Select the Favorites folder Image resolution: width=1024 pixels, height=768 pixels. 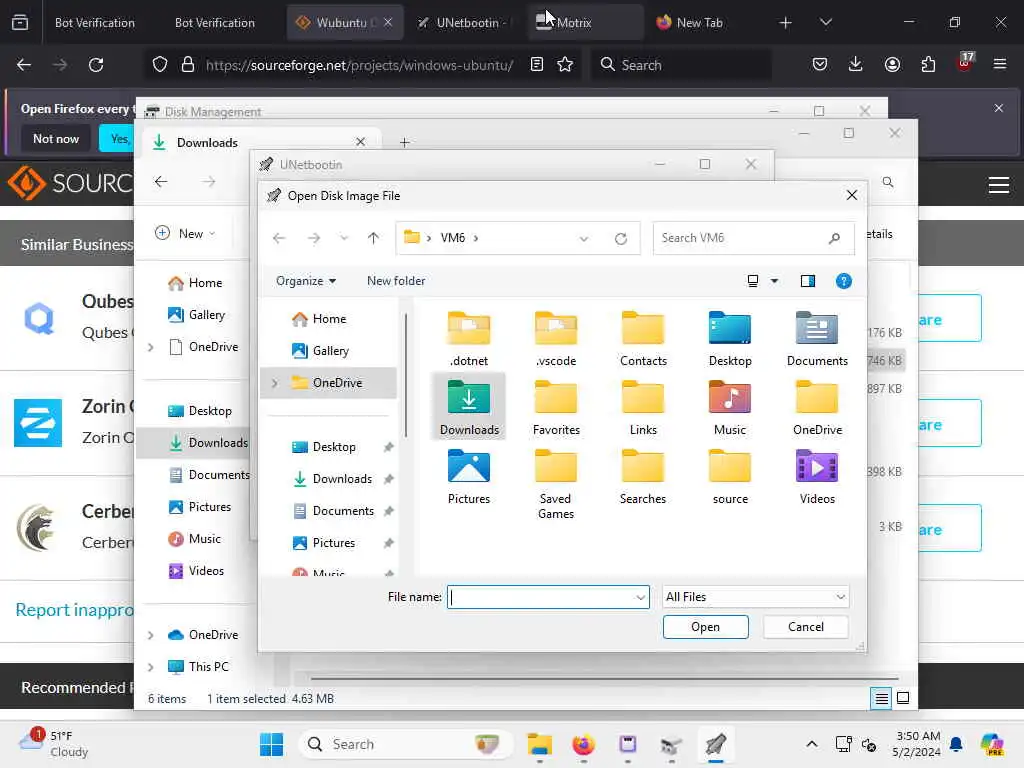[x=556, y=407]
